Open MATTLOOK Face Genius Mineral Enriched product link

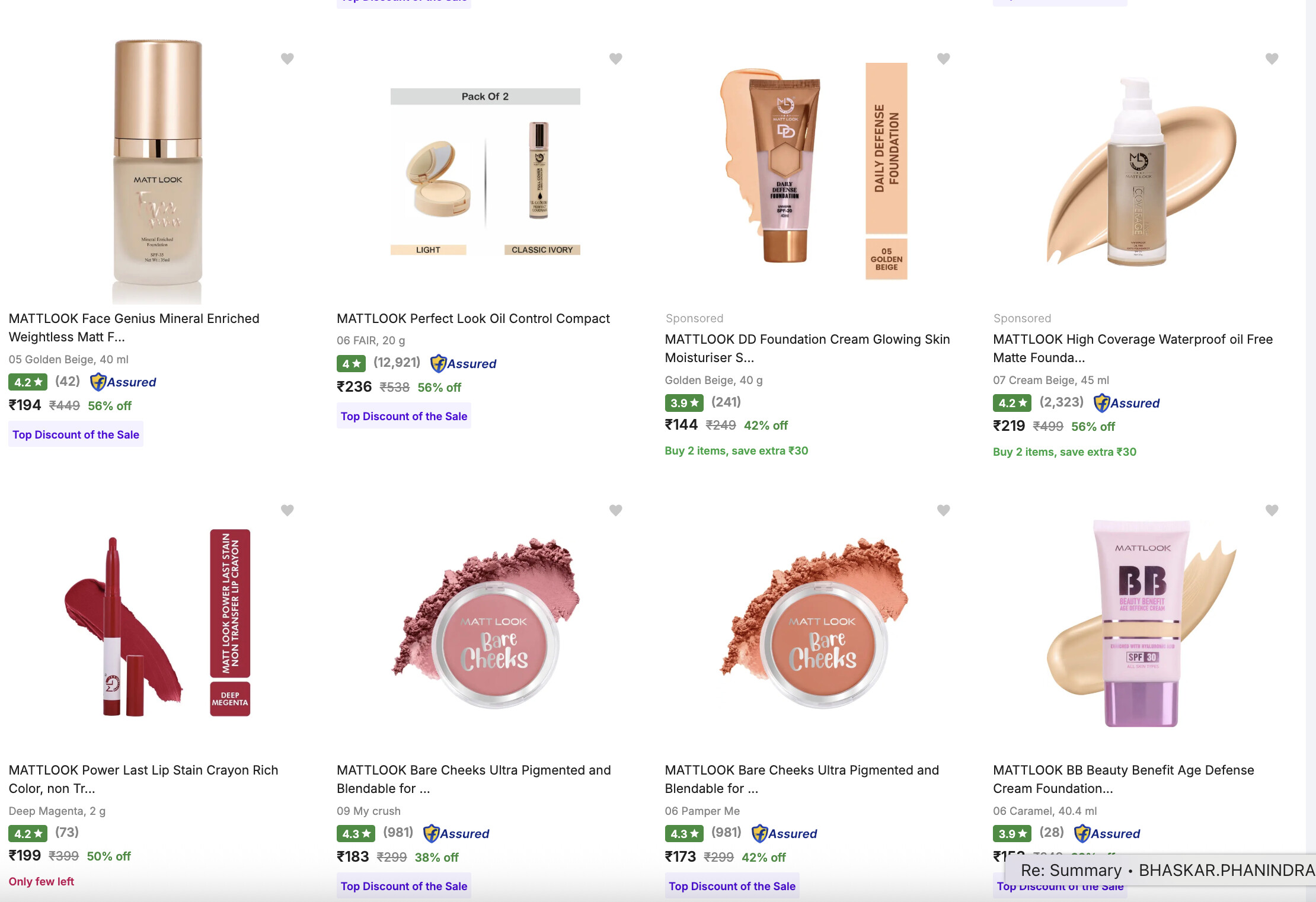click(134, 328)
